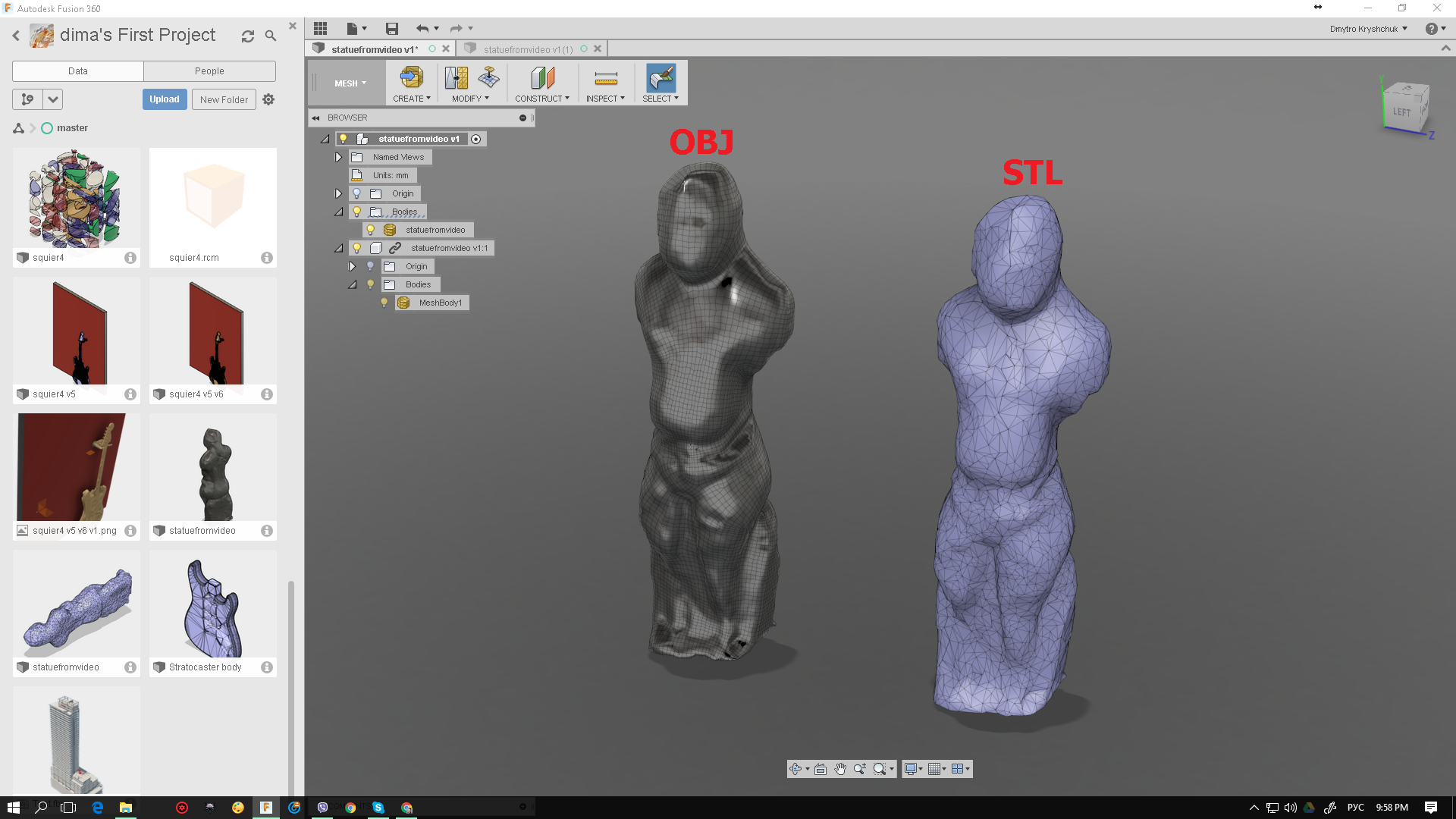
Task: Open the MODIFY menu
Action: click(x=470, y=99)
